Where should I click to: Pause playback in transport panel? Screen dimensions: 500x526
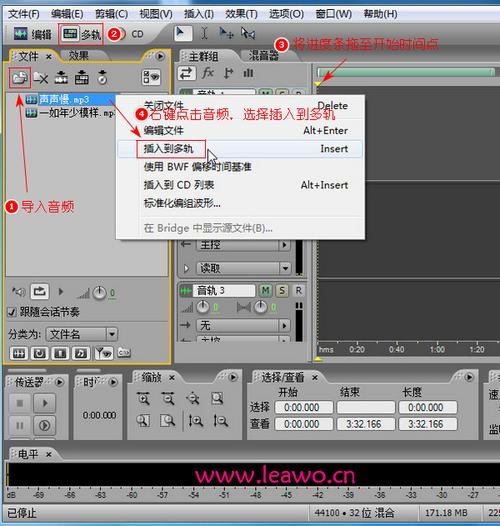pyautogui.click(x=20, y=425)
